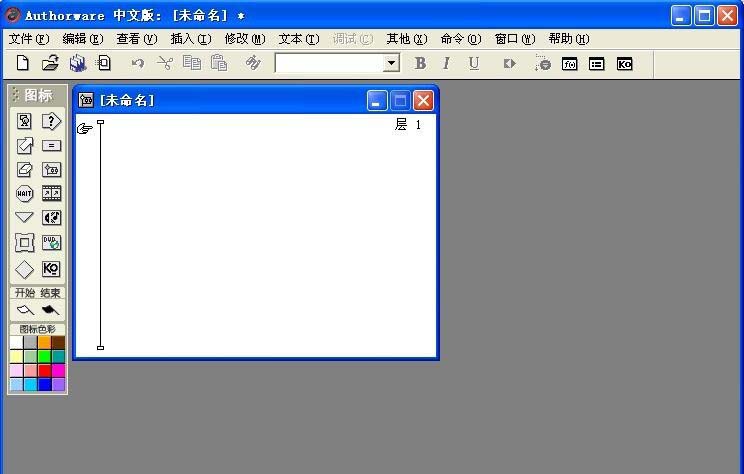744x474 pixels.
Task: Select the Interaction icon with the question mark
Action: click(51, 121)
